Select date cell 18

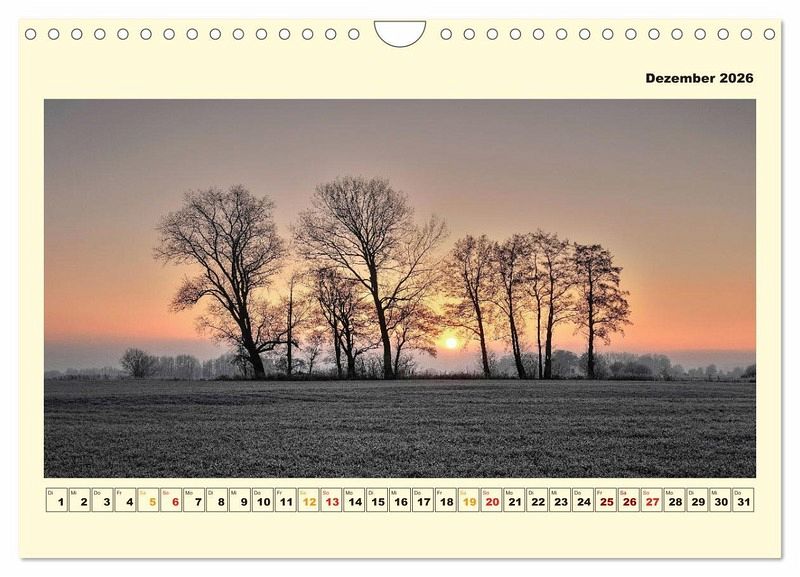(446, 500)
